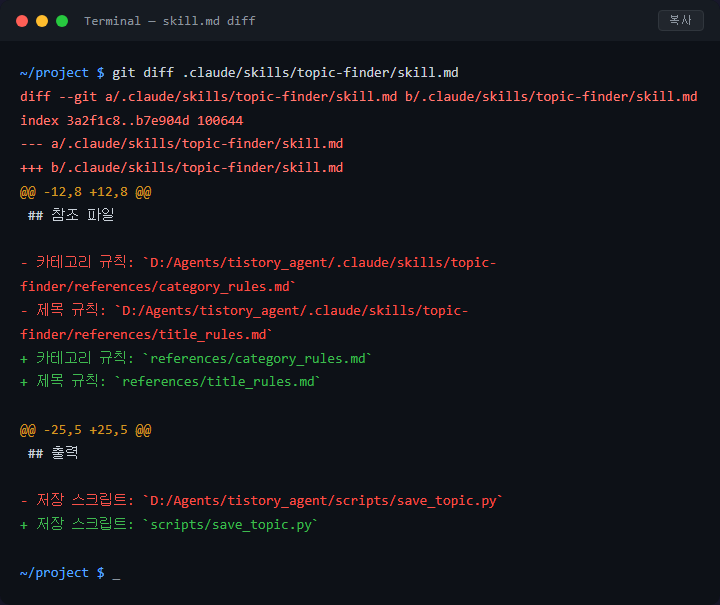Image resolution: width=720 pixels, height=605 pixels.
Task: Click the 'git diff .claude/skills/topic-finder/skill.md' command
Action: coord(285,73)
